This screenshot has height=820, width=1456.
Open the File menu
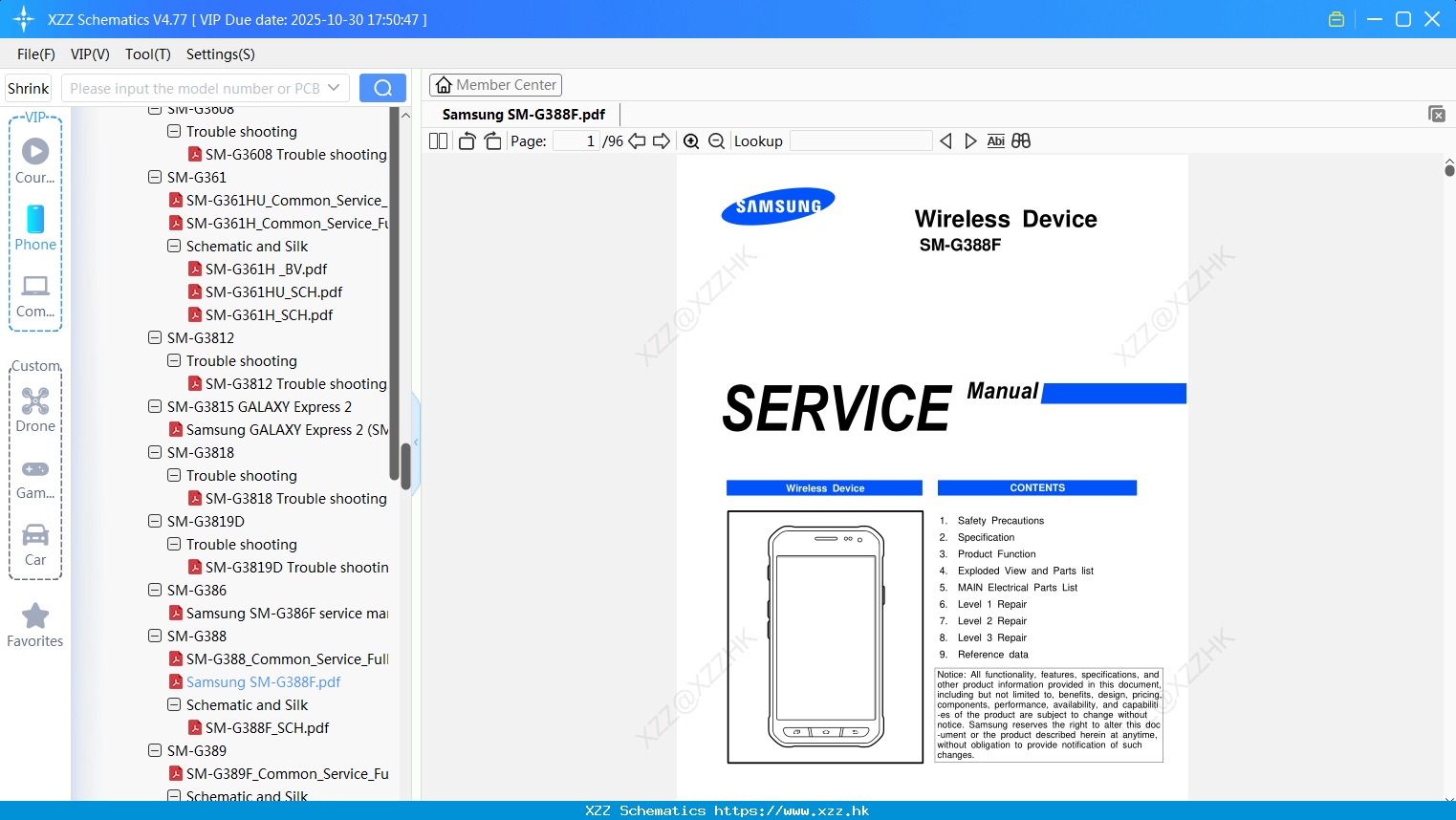click(36, 54)
